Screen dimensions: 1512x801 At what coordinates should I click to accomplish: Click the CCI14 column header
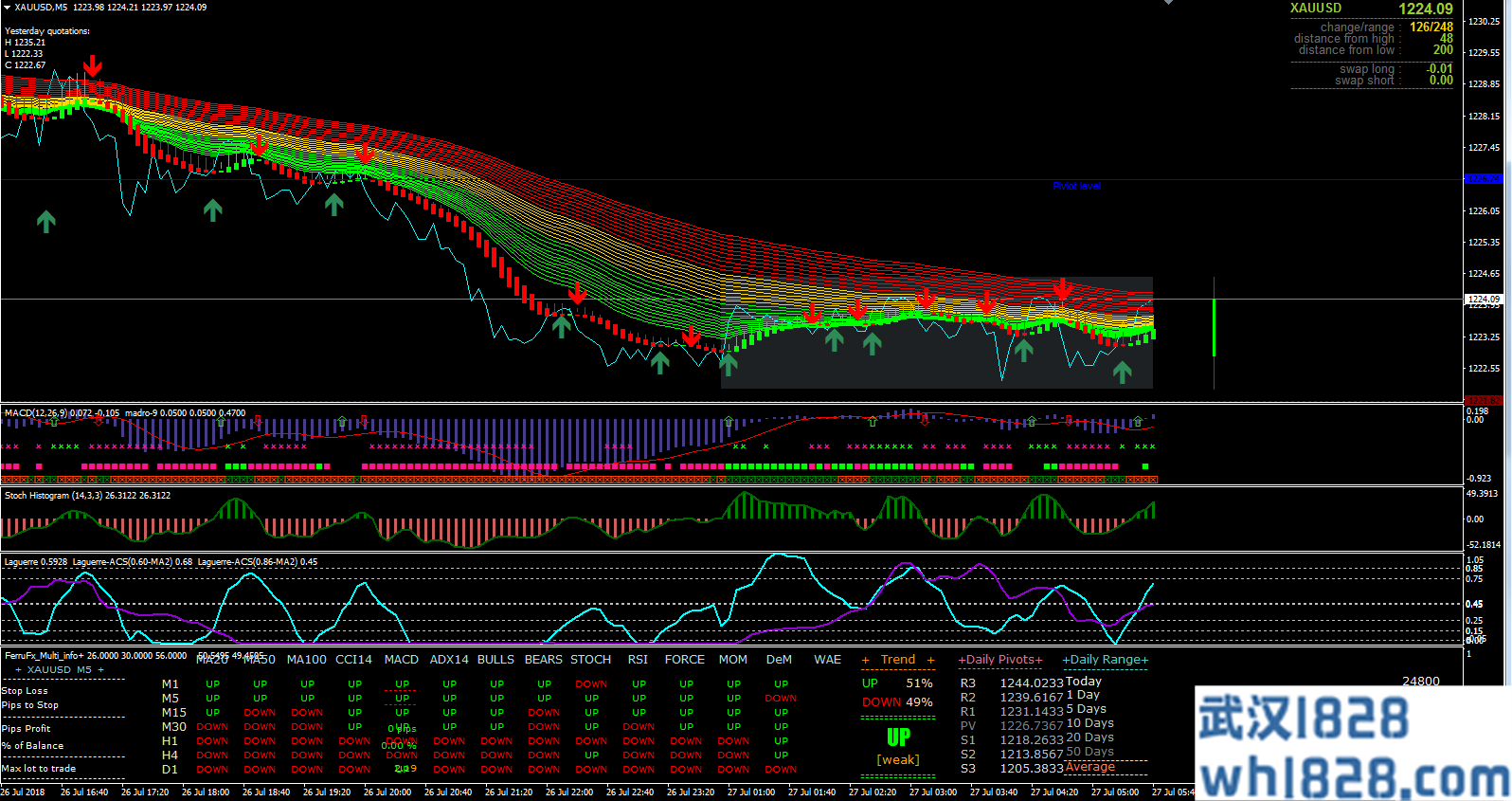point(354,660)
